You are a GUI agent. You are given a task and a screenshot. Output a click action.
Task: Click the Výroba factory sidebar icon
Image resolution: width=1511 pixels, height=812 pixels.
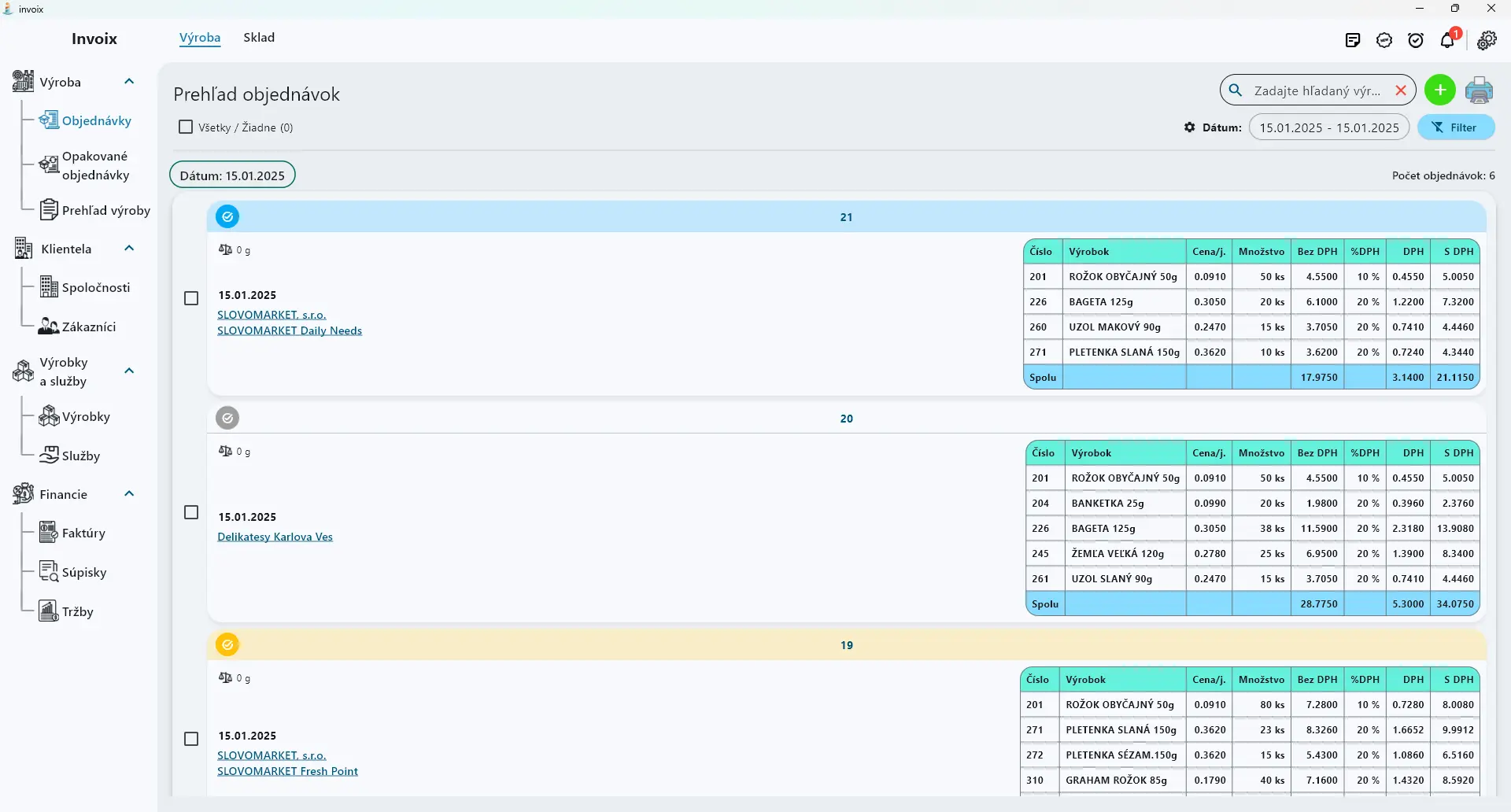point(24,81)
